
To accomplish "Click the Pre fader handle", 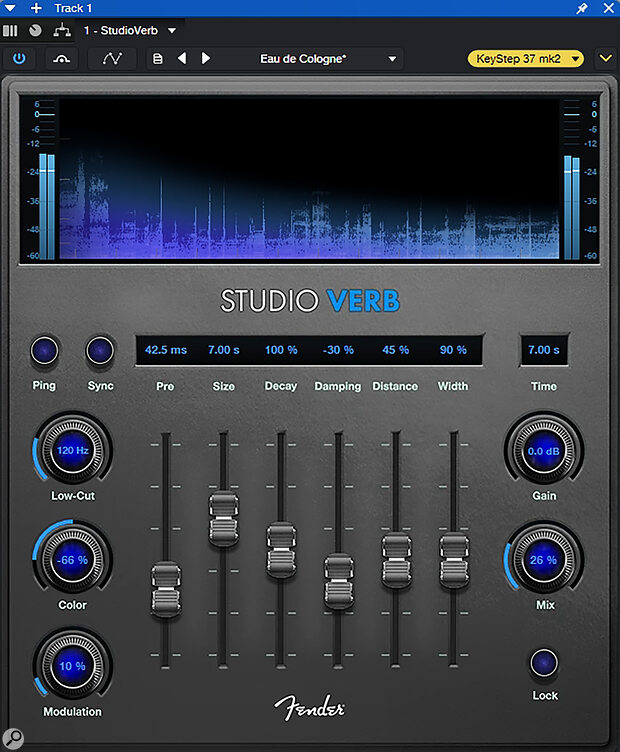I will 166,590.
